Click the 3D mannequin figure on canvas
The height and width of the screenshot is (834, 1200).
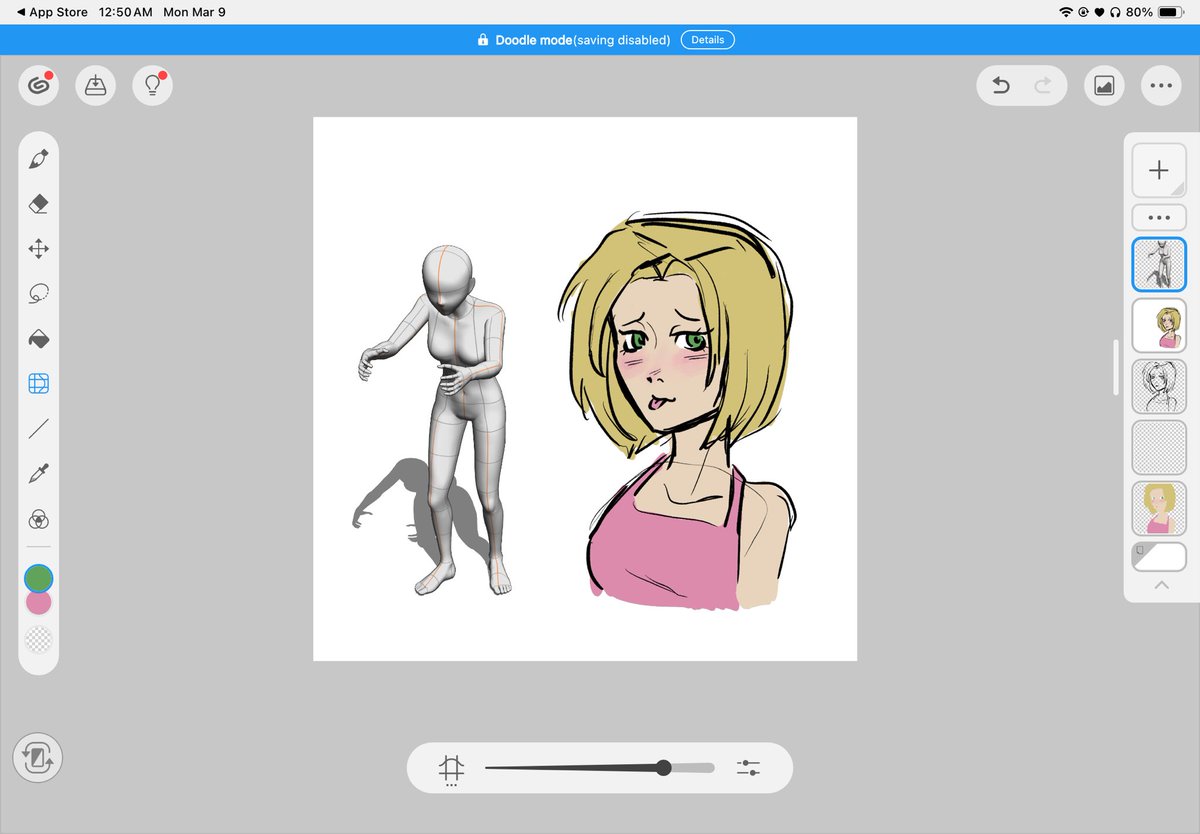point(447,420)
